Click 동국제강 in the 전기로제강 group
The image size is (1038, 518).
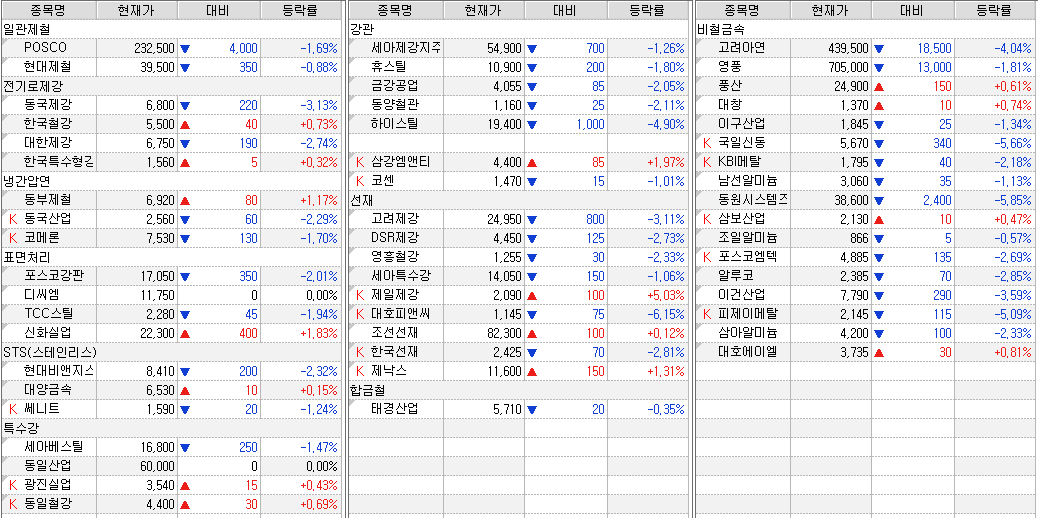point(48,105)
